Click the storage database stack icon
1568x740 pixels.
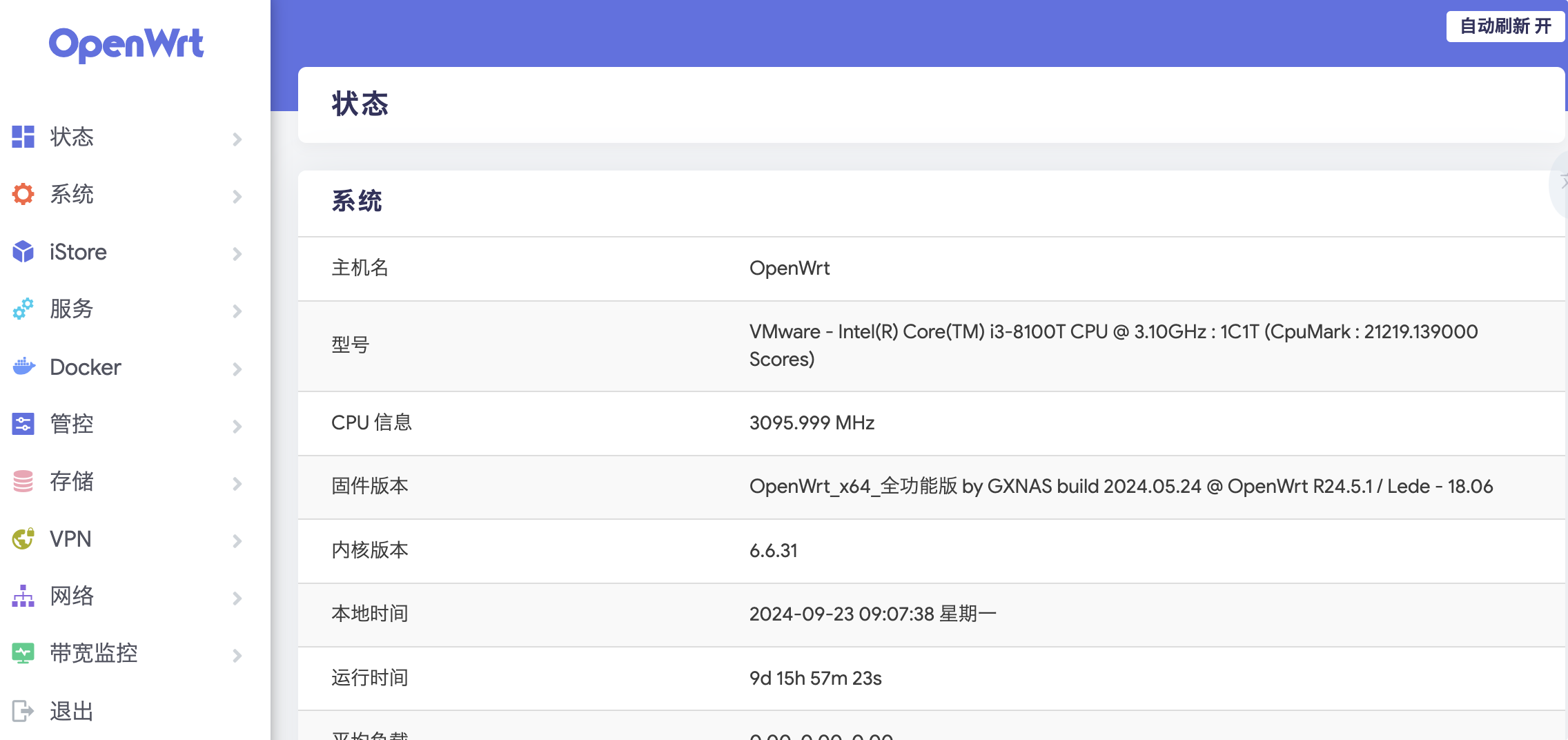pyautogui.click(x=23, y=481)
